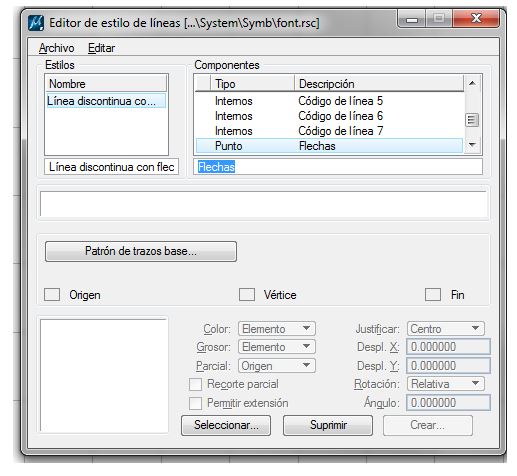The image size is (517, 476).
Task: Toggle the Recorte parcial checkbox
Action: (195, 384)
